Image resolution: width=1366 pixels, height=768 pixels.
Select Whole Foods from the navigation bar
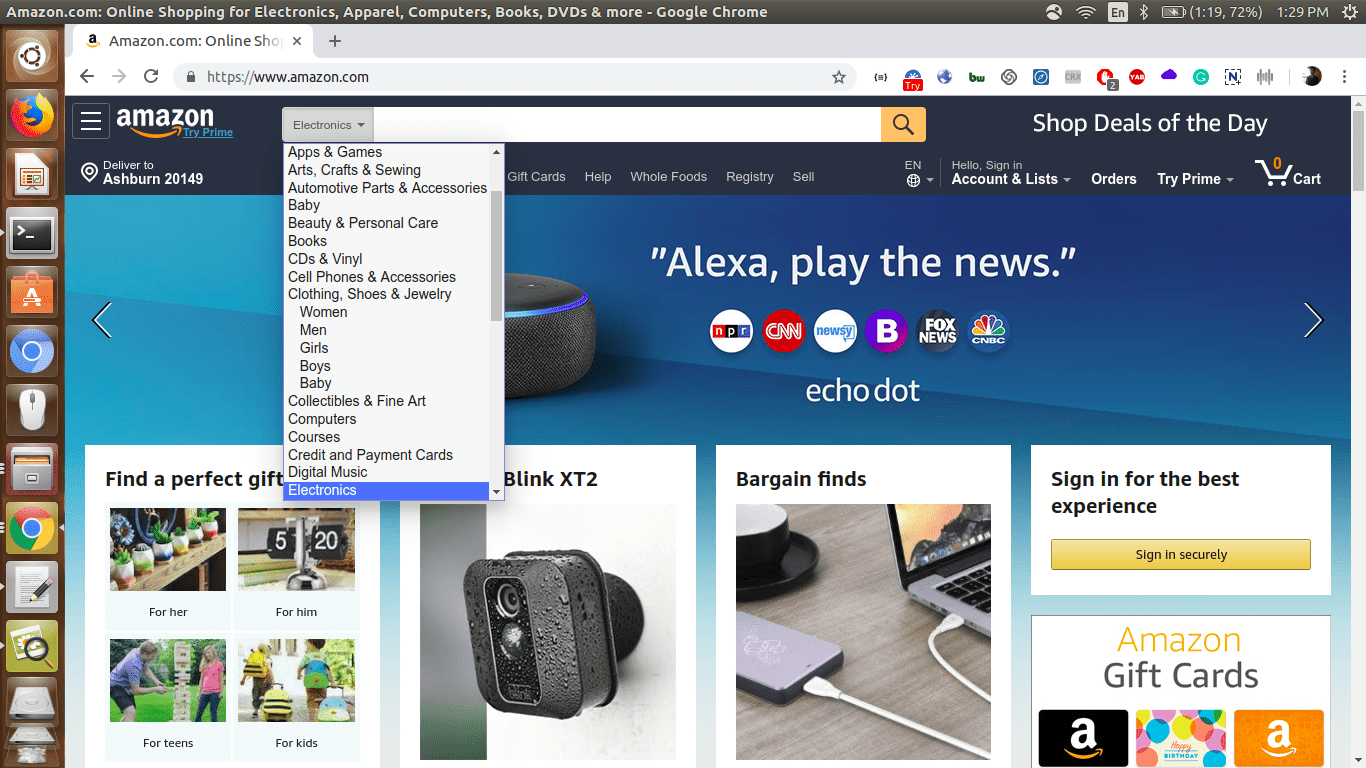[668, 176]
